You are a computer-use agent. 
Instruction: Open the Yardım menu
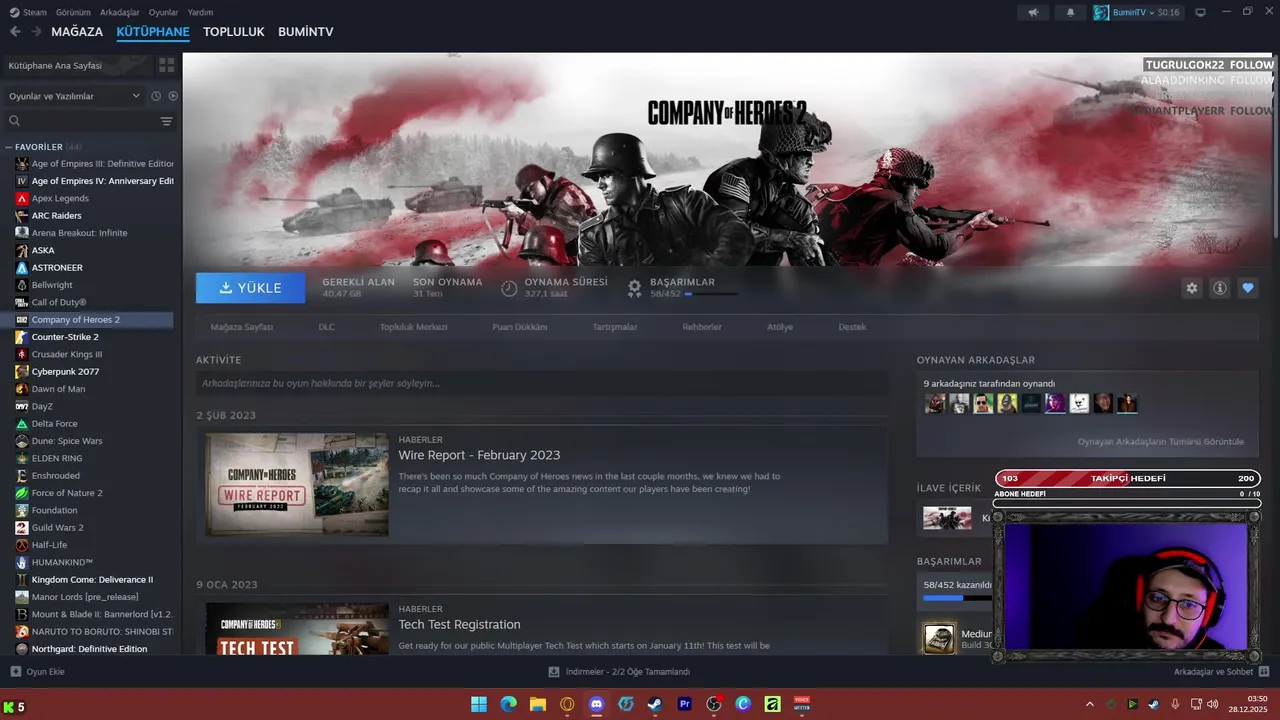200,12
